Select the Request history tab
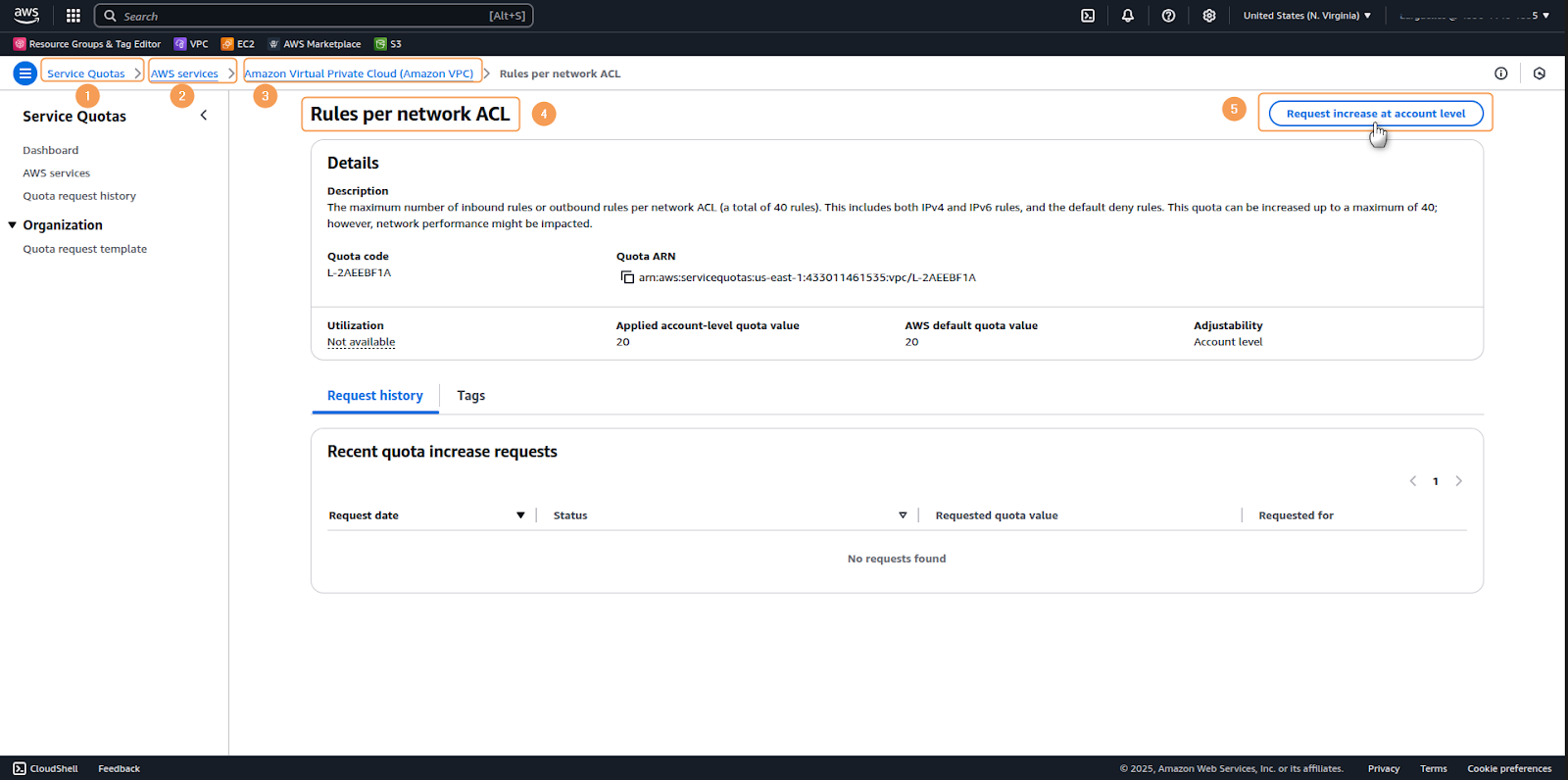 [374, 396]
